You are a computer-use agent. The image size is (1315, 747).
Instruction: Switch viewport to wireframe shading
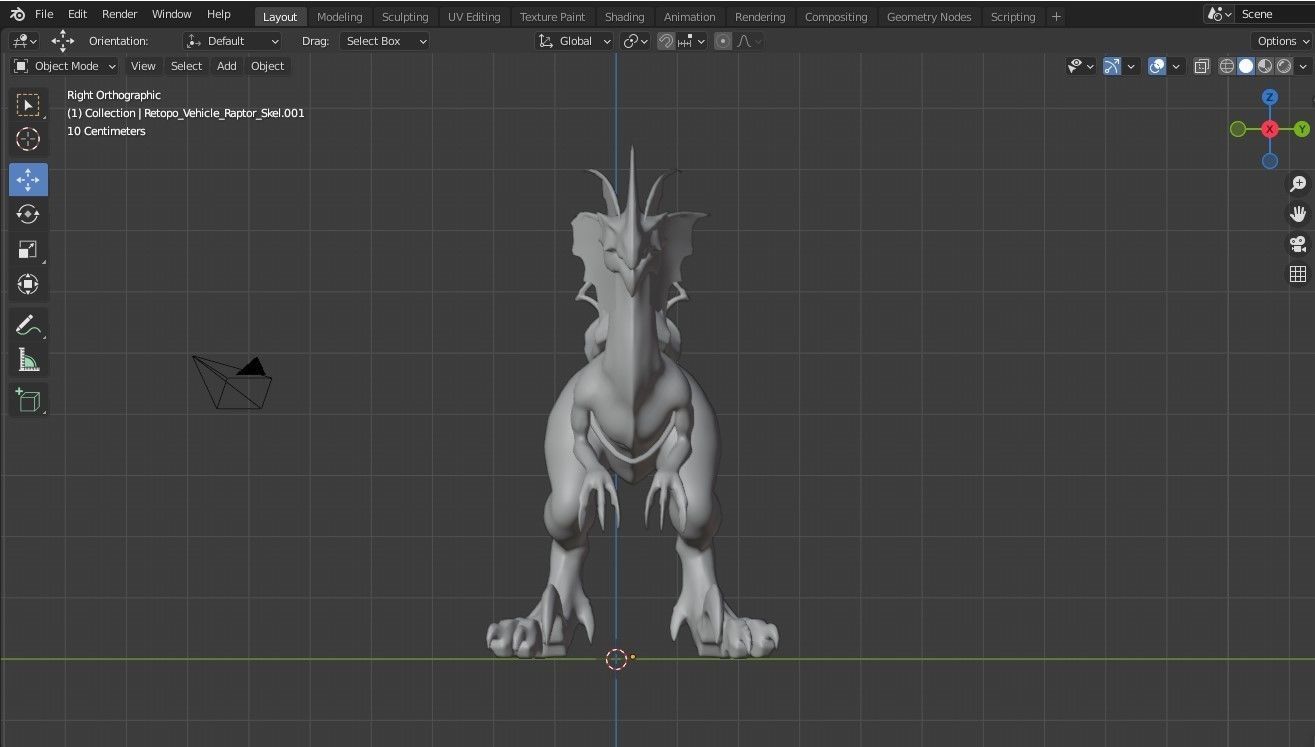coord(1226,66)
